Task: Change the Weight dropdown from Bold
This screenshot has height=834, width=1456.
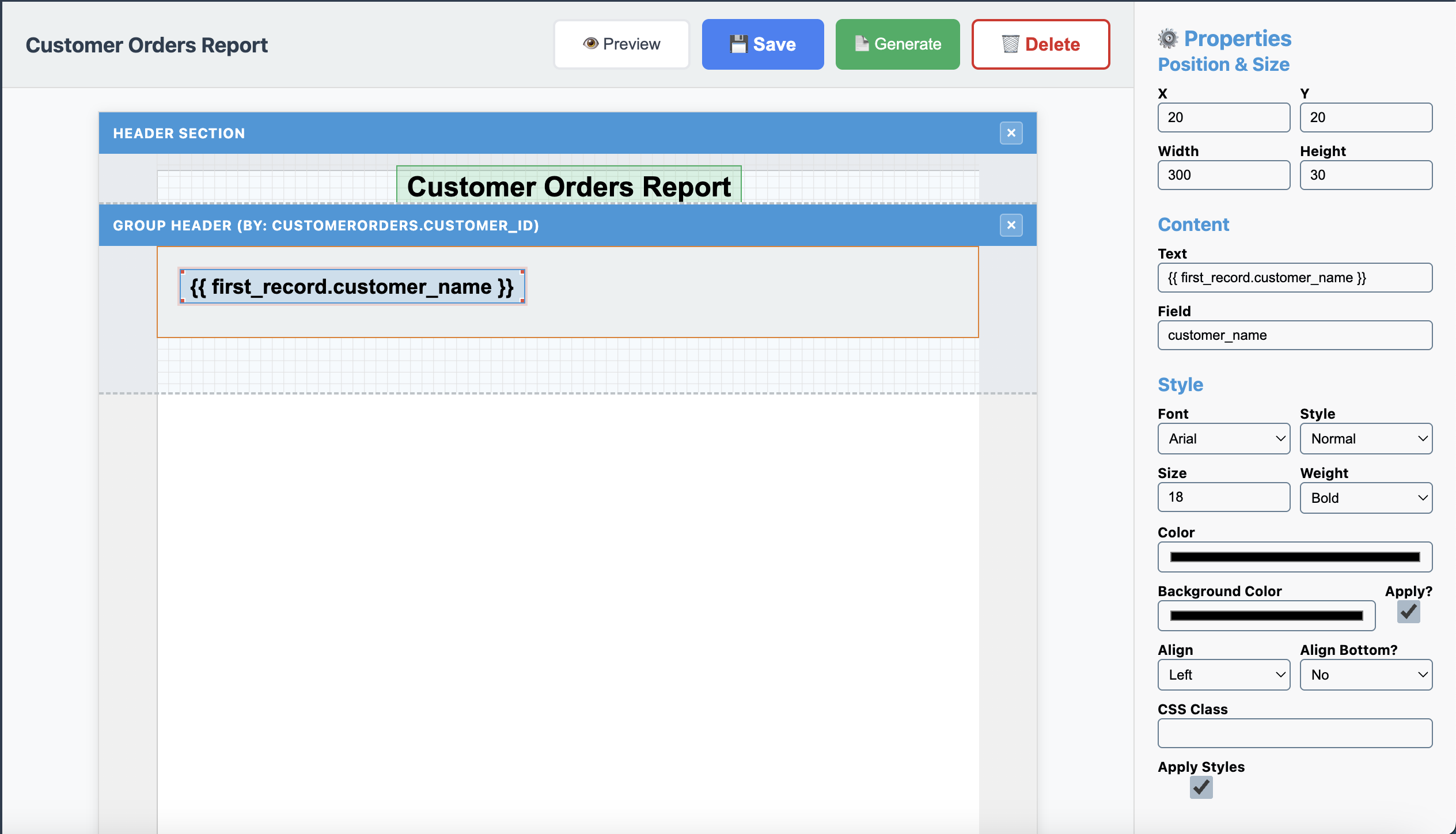Action: (x=1366, y=498)
